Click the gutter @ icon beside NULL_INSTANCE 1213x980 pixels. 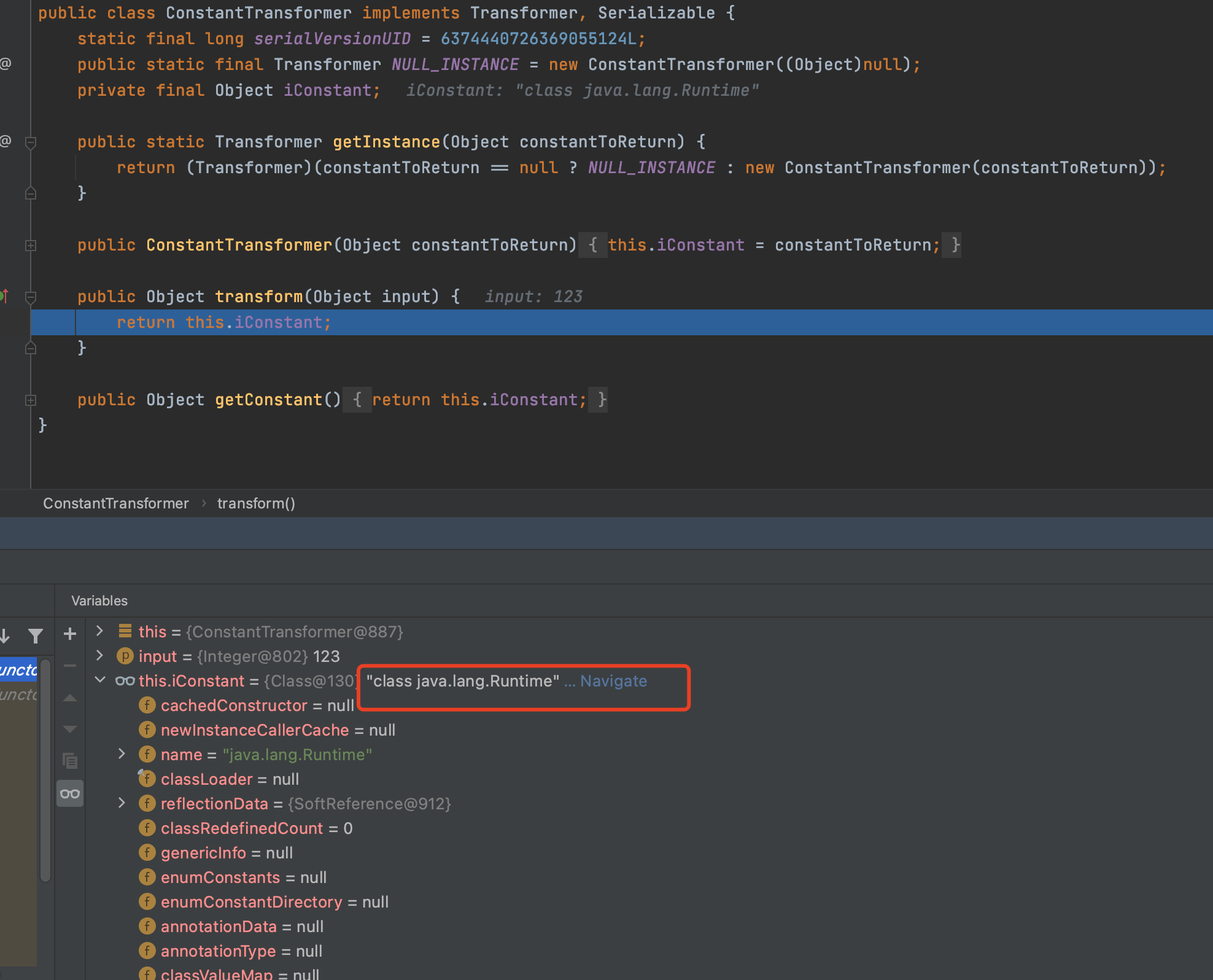[6, 64]
